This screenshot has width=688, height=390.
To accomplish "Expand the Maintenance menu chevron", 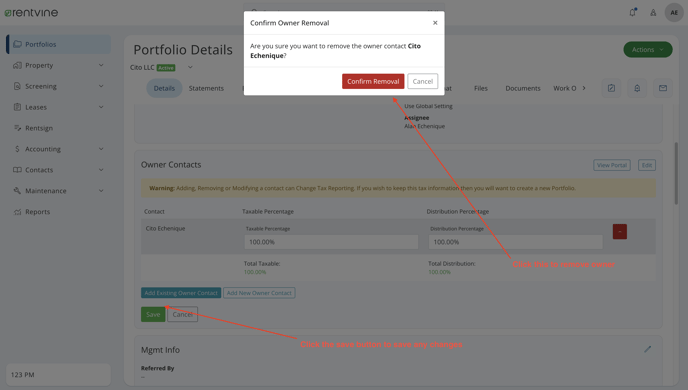I will pos(101,191).
